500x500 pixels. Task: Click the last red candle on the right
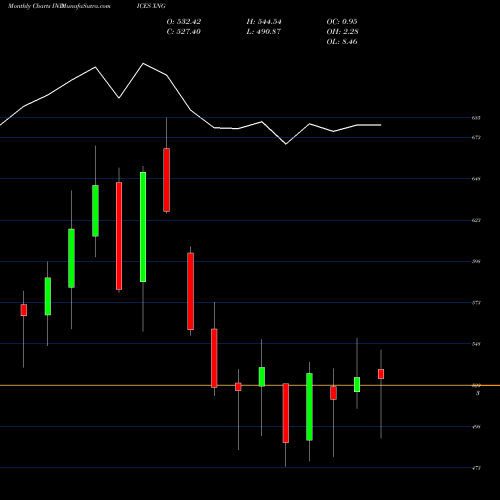click(x=381, y=374)
